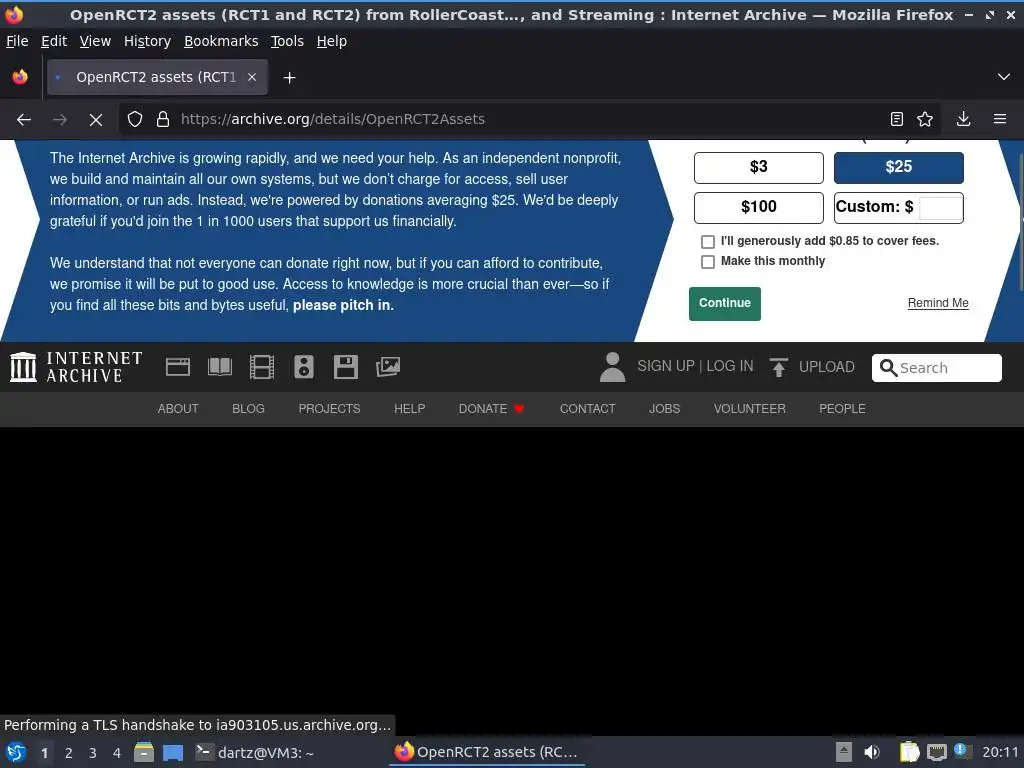This screenshot has height=768, width=1024.
Task: Close the OpenRCT2 assets tab
Action: coord(252,77)
